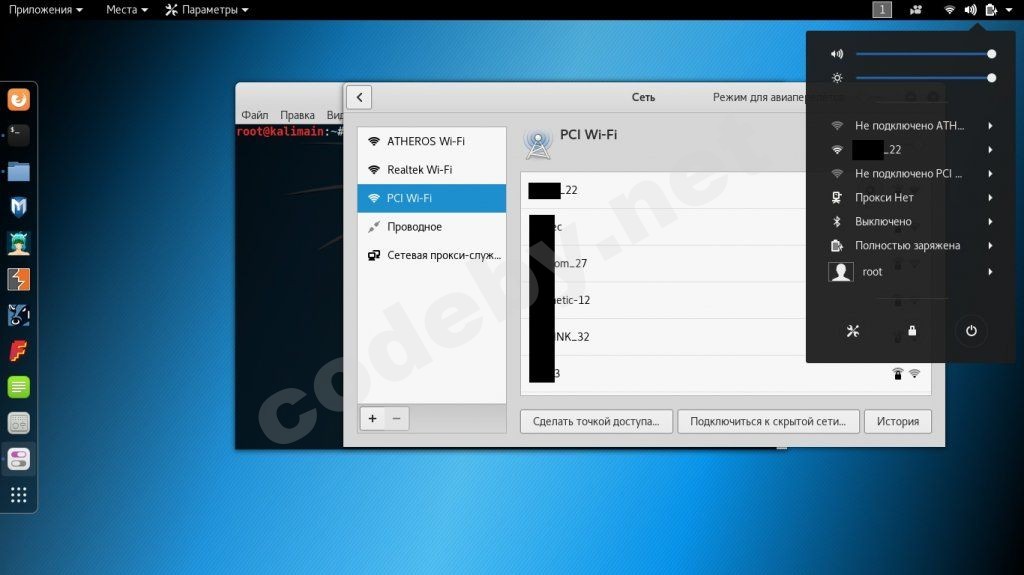Open the Files folder dock icon

point(18,171)
